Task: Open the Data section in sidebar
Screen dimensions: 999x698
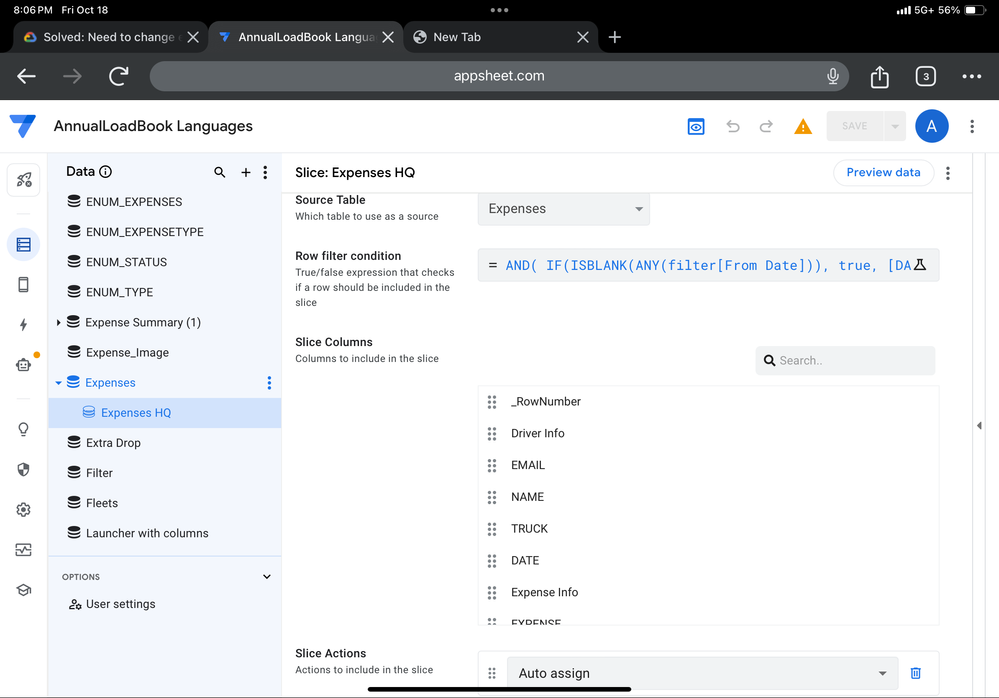Action: coord(24,245)
